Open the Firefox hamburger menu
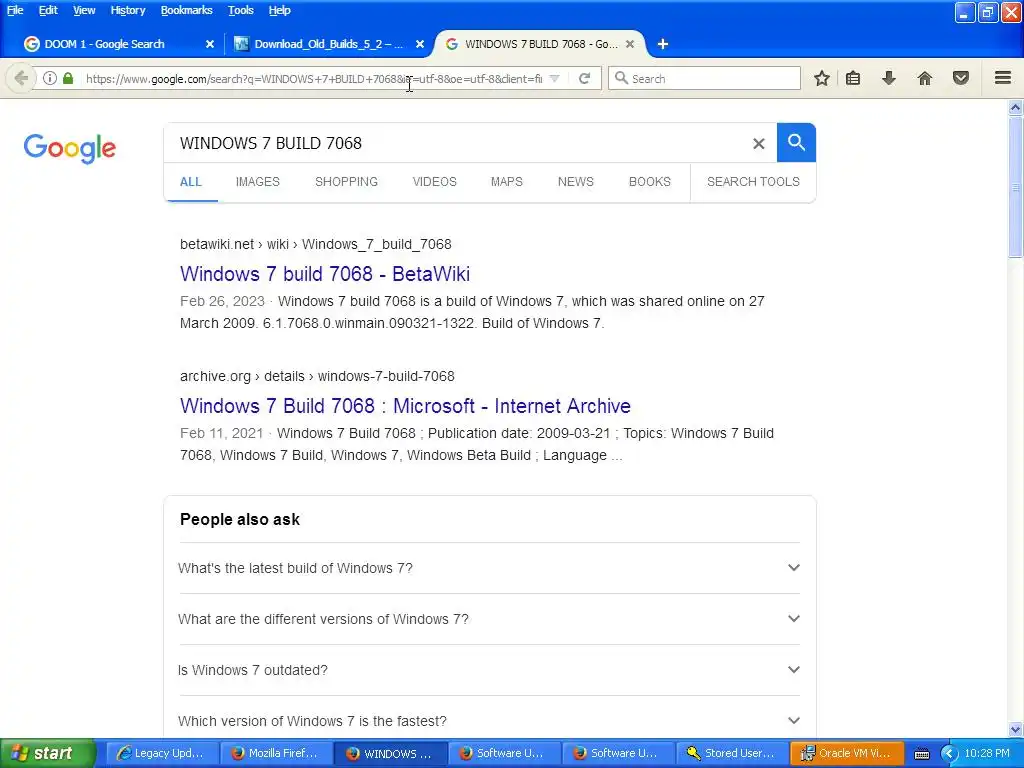Viewport: 1024px width, 768px height. (1003, 78)
